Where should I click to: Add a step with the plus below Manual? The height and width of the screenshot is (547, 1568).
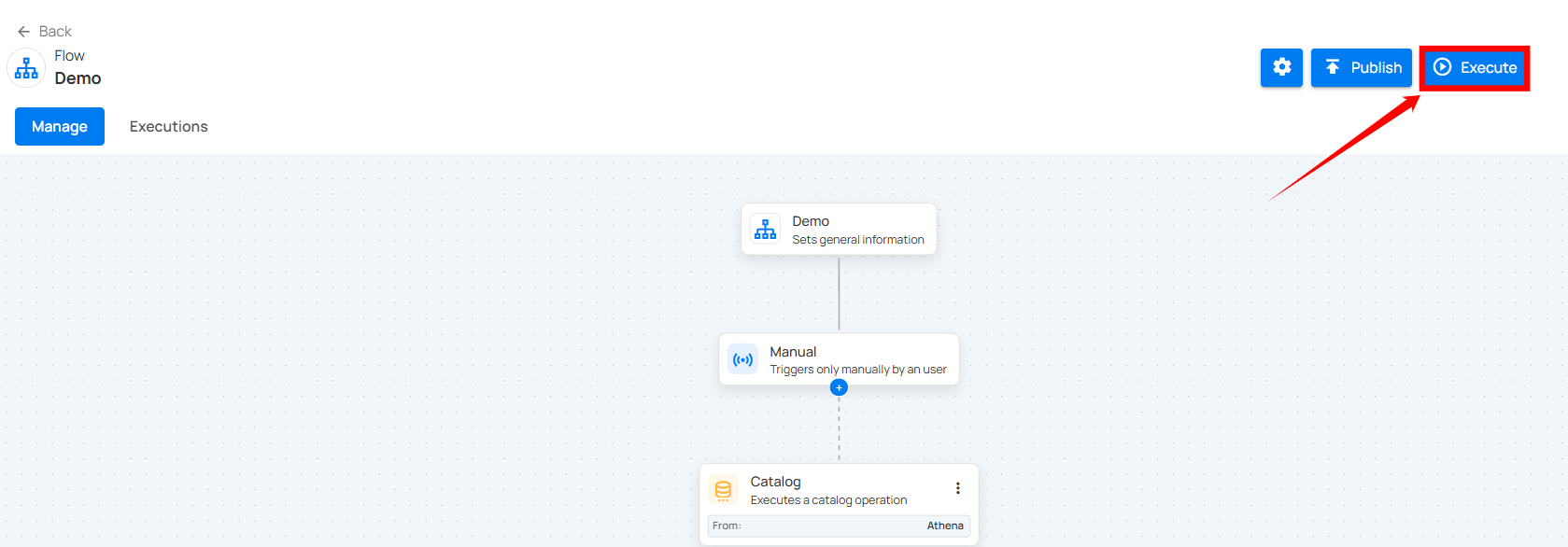[x=839, y=387]
